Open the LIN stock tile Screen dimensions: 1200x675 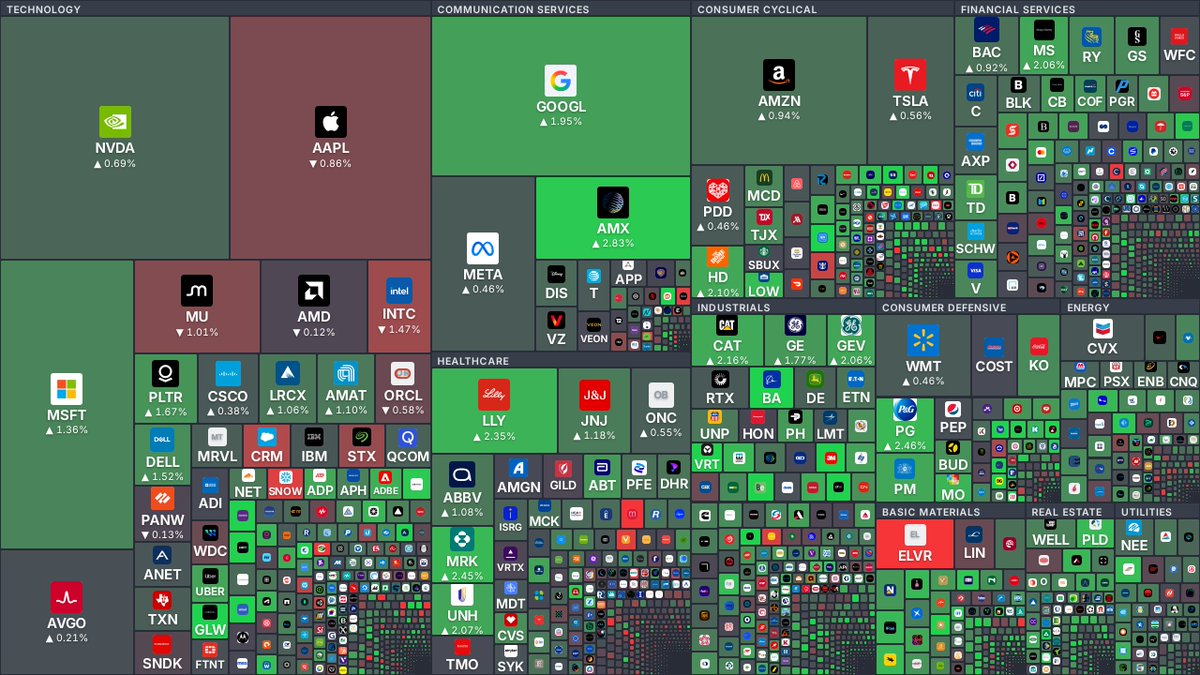coord(974,544)
